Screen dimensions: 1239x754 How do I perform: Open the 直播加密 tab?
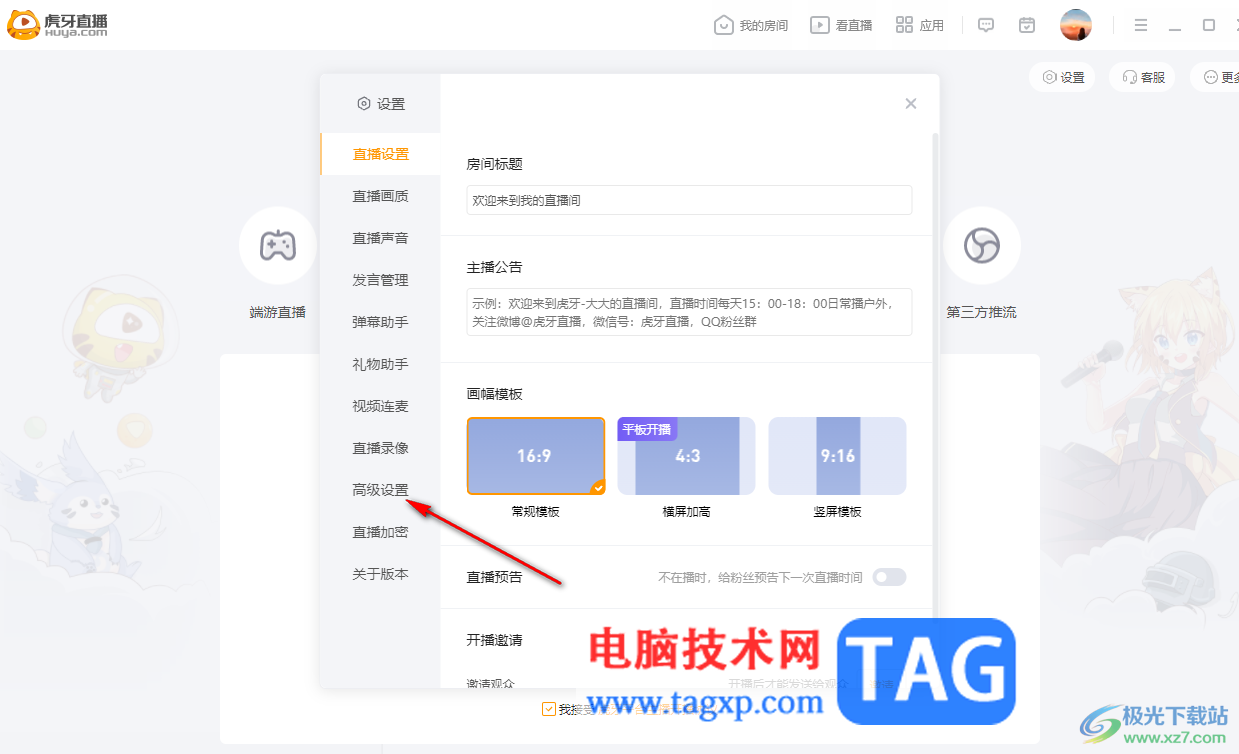380,532
